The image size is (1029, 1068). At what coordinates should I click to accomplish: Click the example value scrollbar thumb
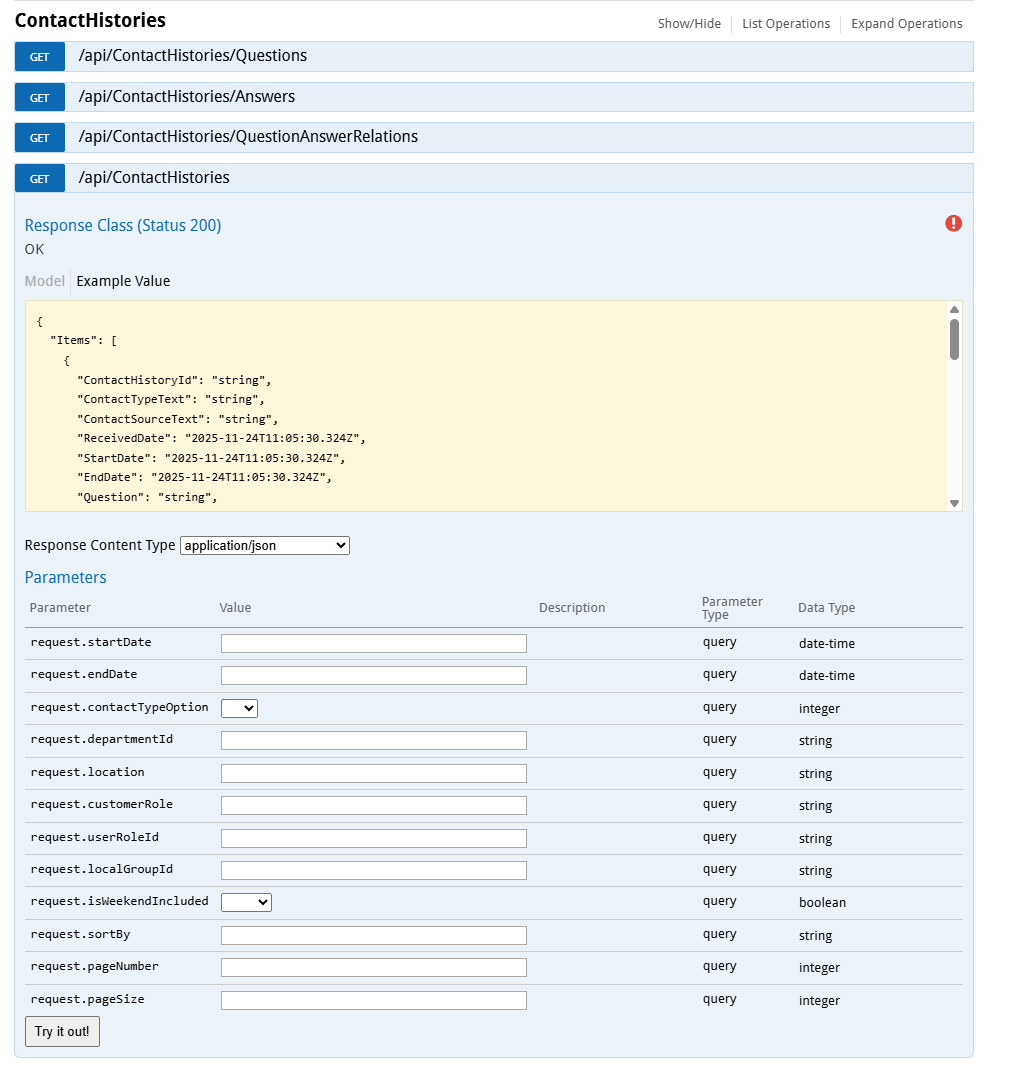tap(954, 339)
